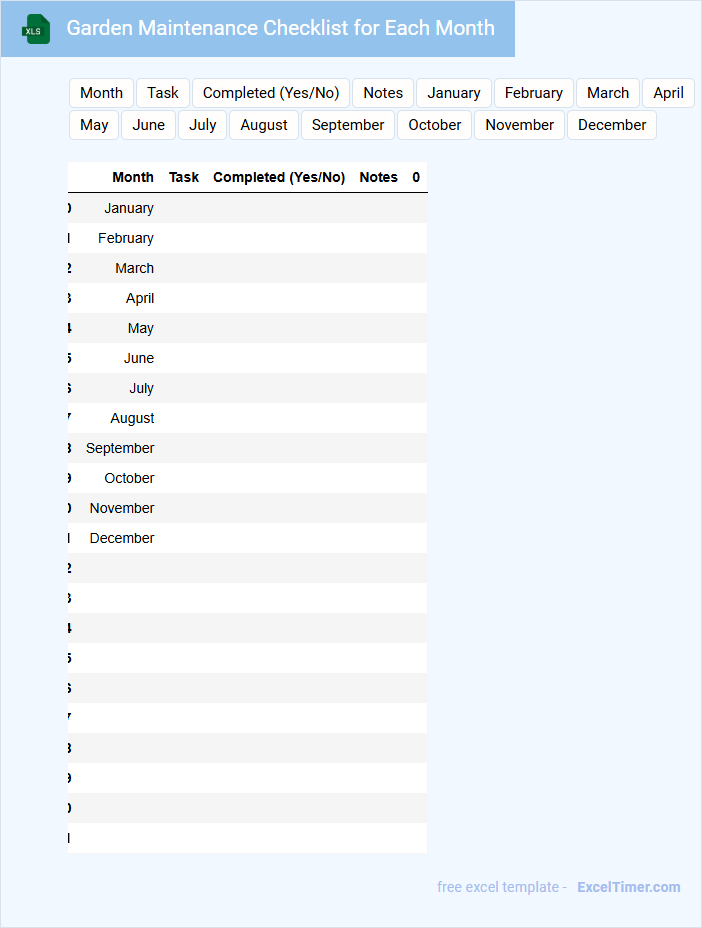
Task: Select the Month tag button
Action: (x=101, y=93)
